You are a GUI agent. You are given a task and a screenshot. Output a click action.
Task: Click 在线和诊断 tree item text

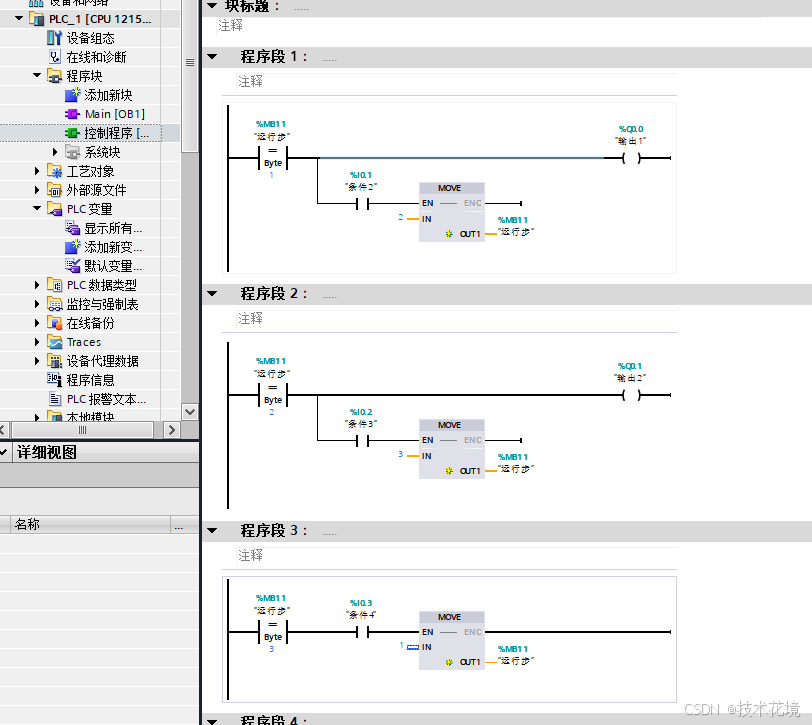(96, 57)
